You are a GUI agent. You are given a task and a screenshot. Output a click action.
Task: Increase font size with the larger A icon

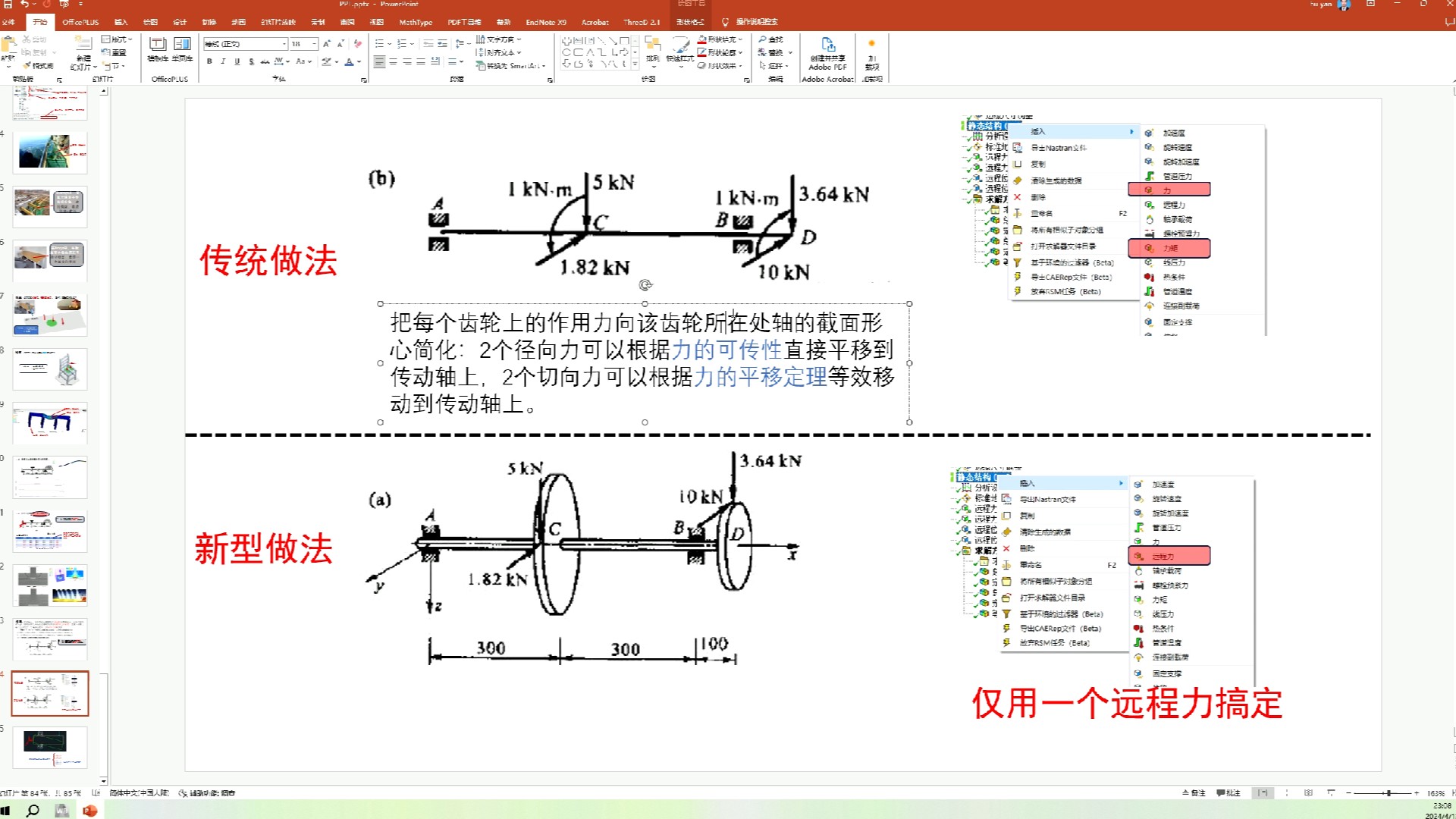point(327,44)
